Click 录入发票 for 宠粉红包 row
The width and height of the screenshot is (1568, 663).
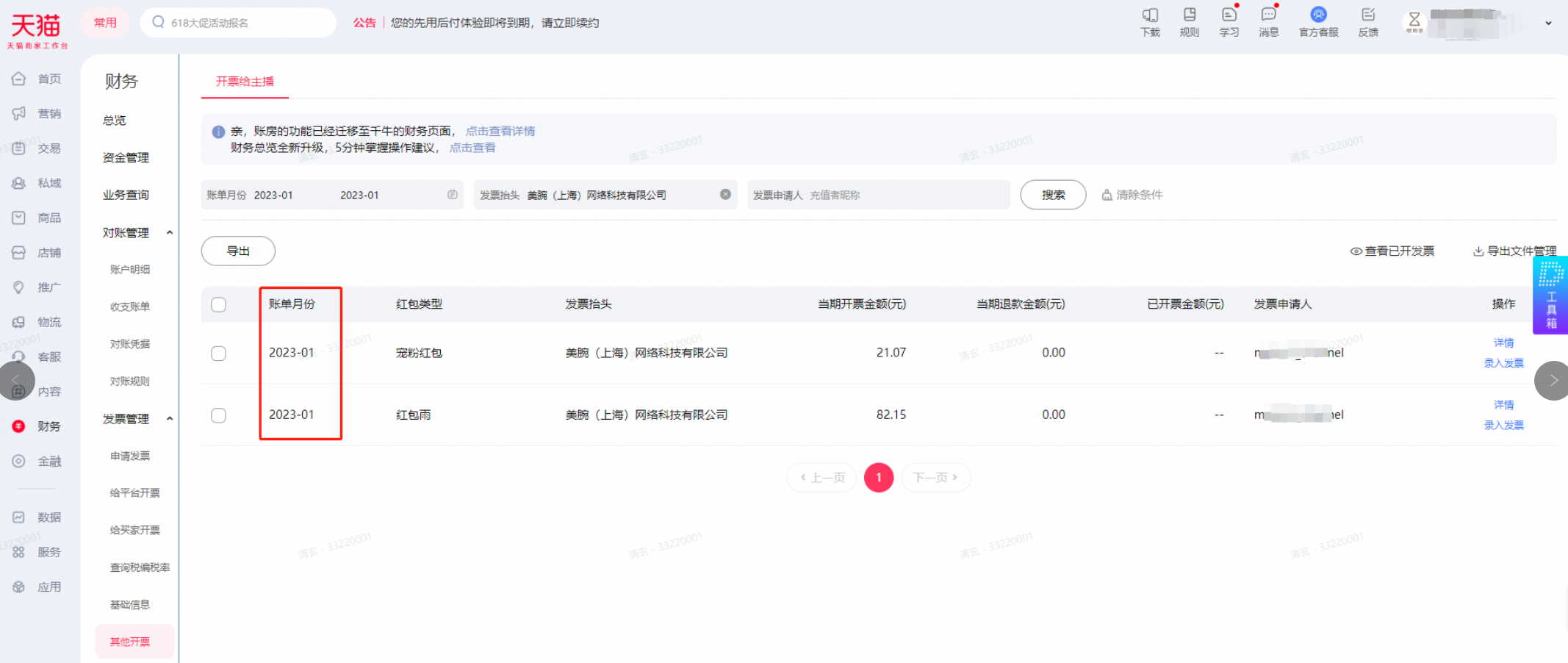pos(1503,363)
